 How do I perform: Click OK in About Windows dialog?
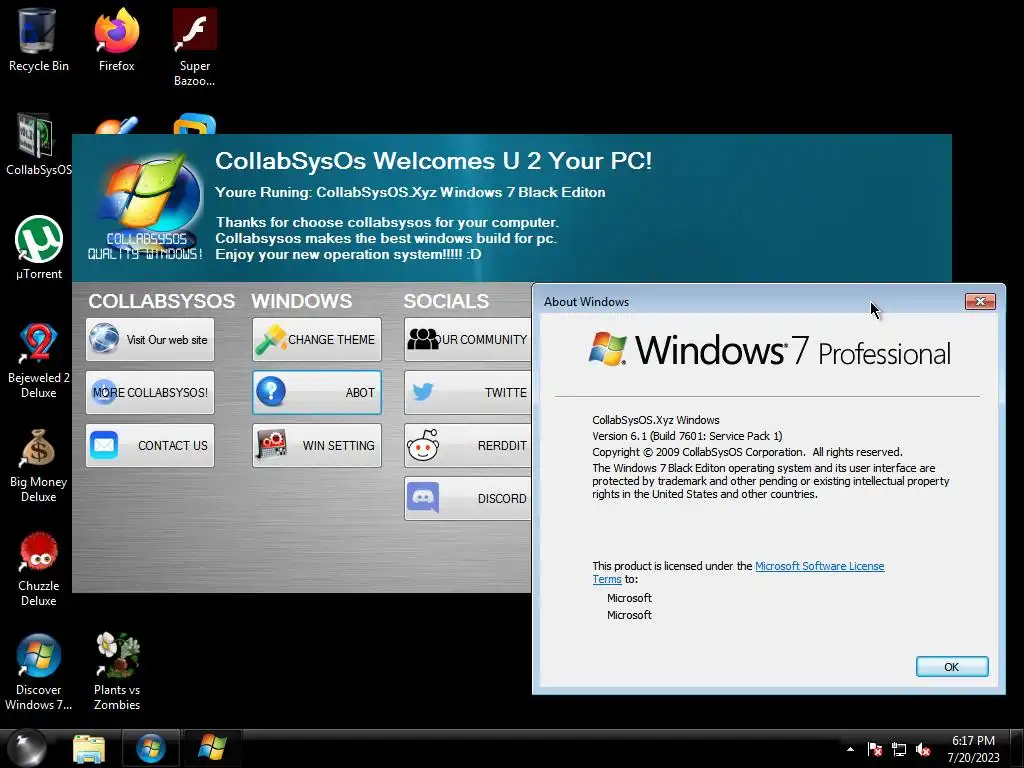tap(952, 667)
